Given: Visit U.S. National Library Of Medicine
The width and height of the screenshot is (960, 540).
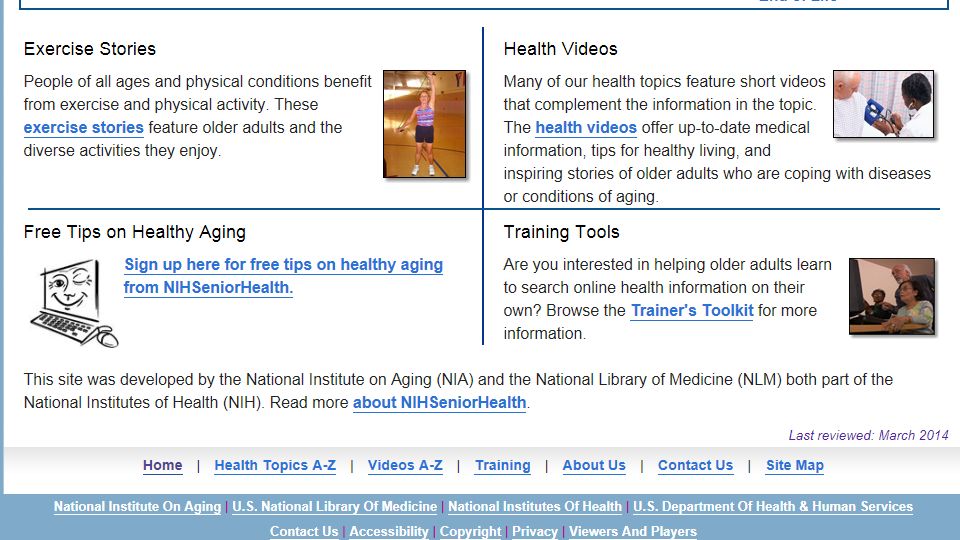Looking at the screenshot, I should pos(334,506).
